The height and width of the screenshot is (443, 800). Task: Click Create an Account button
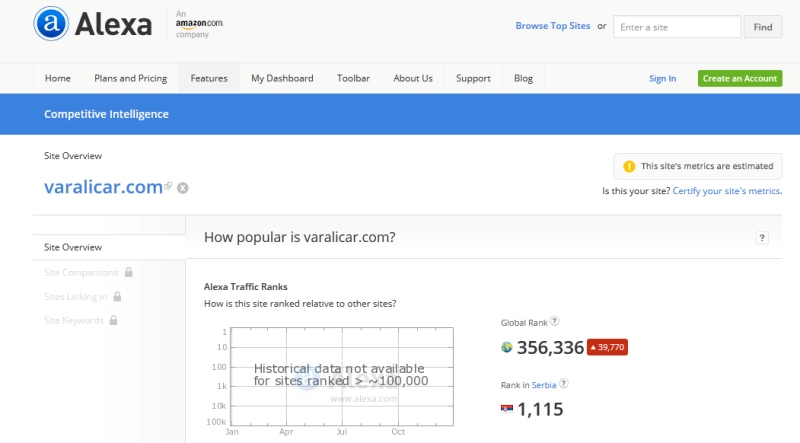pyautogui.click(x=740, y=78)
